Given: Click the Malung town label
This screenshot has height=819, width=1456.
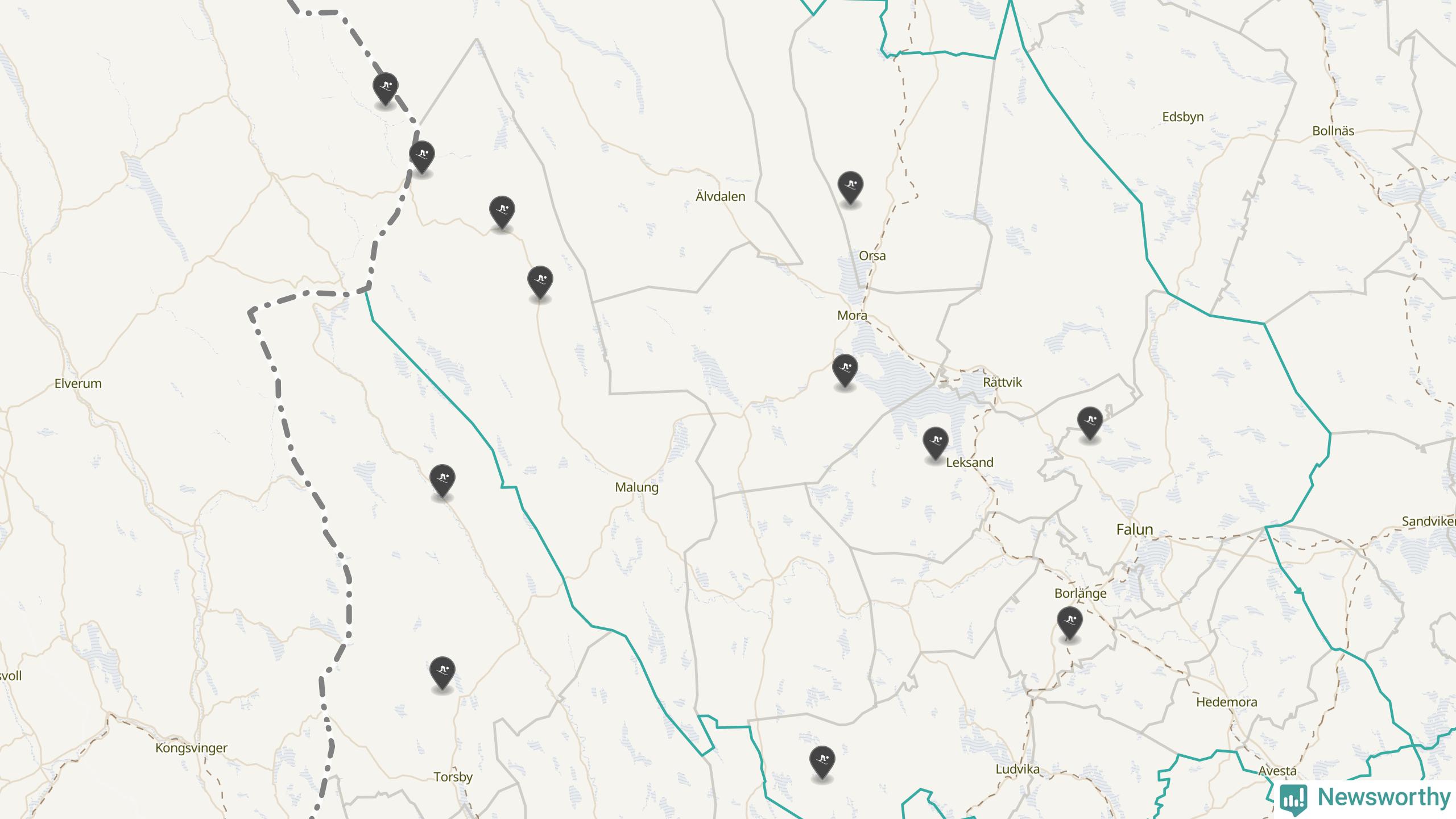Looking at the screenshot, I should 636,487.
